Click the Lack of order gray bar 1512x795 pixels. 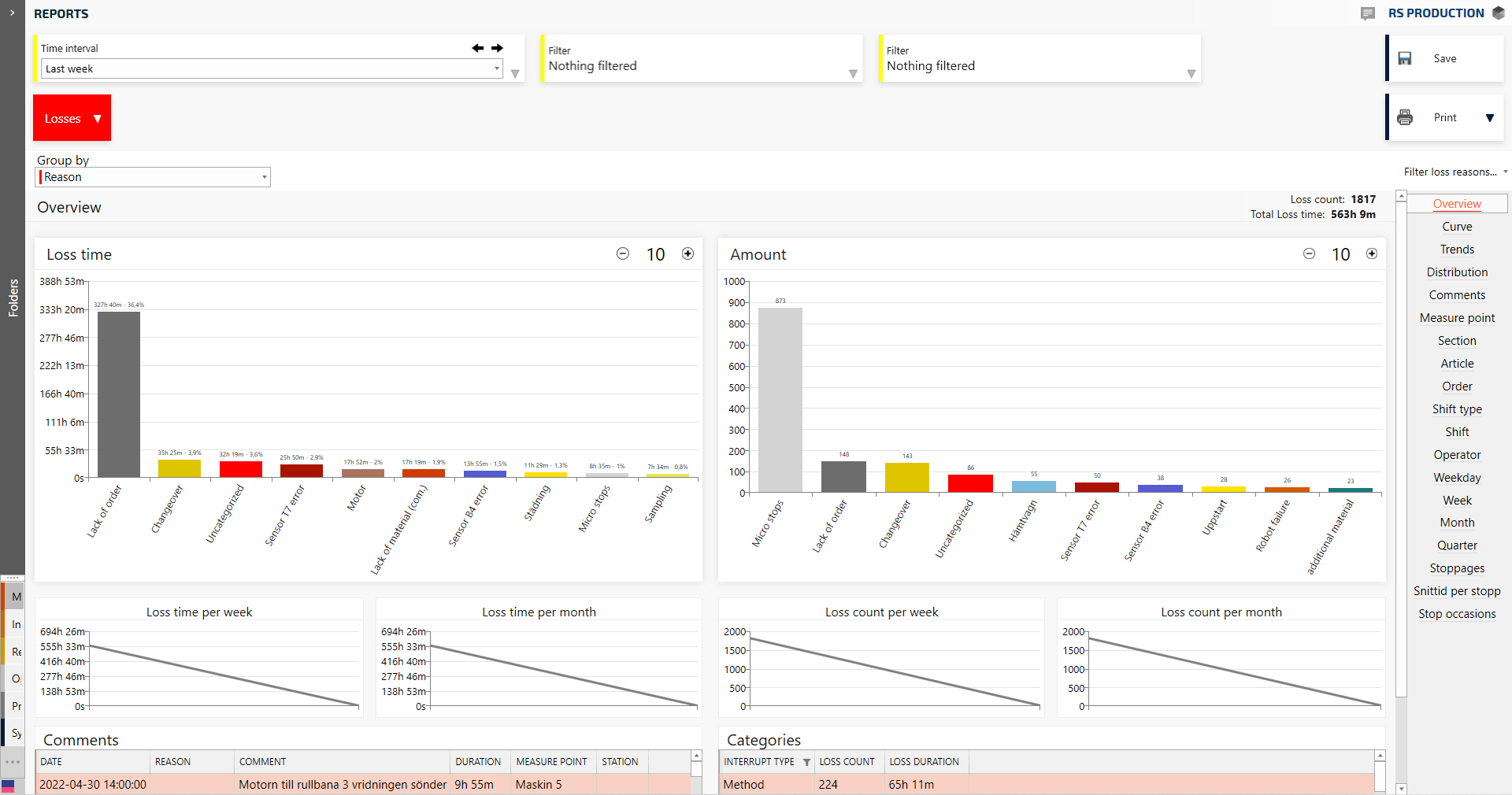coord(119,394)
